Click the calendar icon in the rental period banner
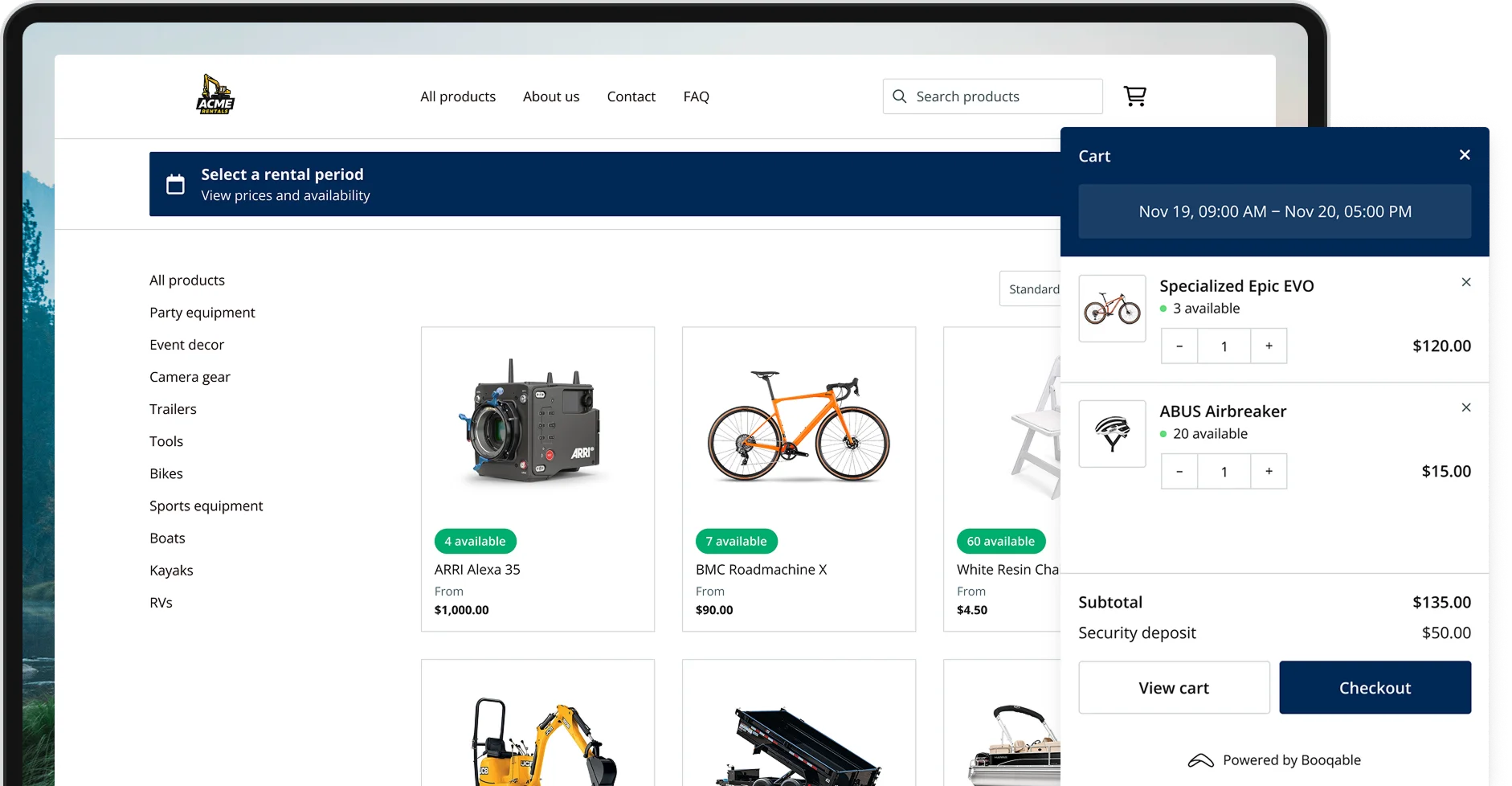Image resolution: width=1512 pixels, height=786 pixels. [x=175, y=183]
